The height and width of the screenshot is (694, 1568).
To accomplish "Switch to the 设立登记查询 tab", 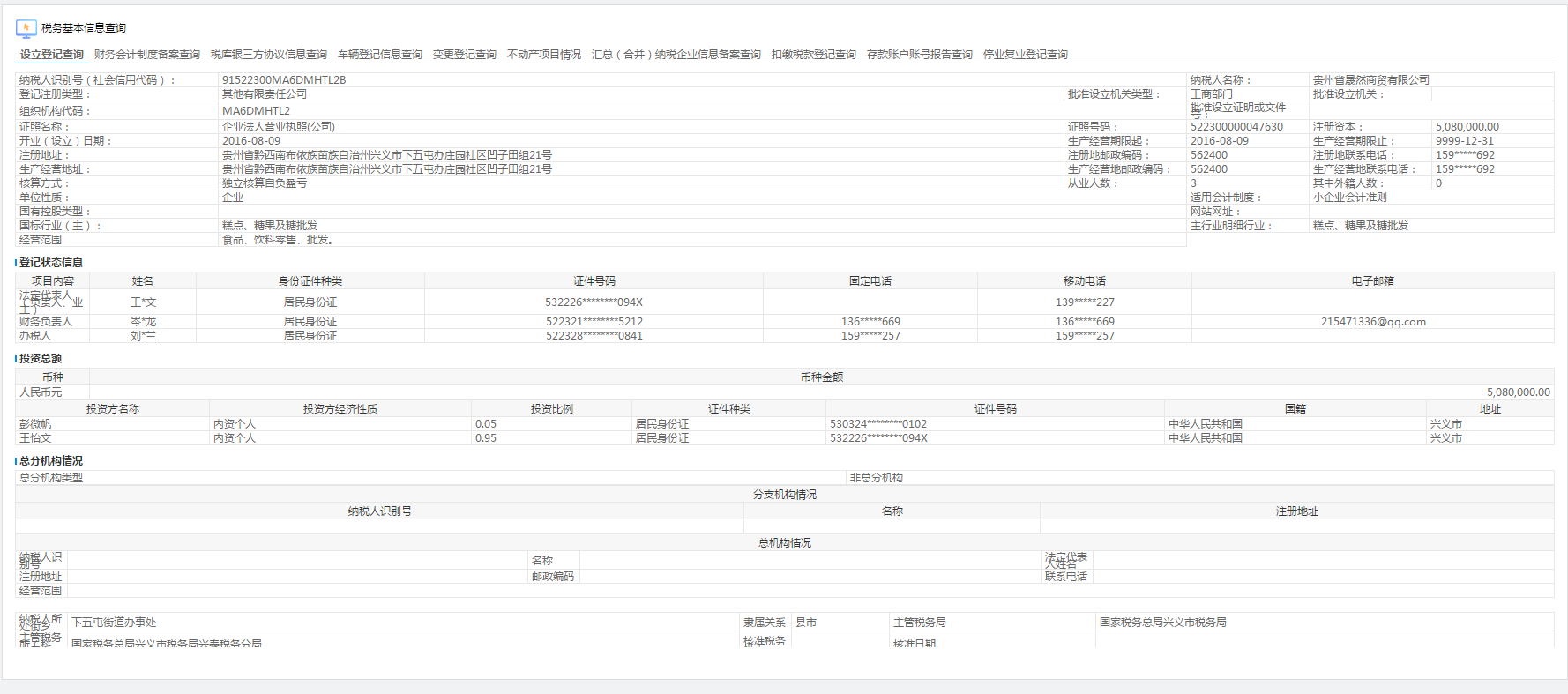I will pyautogui.click(x=52, y=55).
